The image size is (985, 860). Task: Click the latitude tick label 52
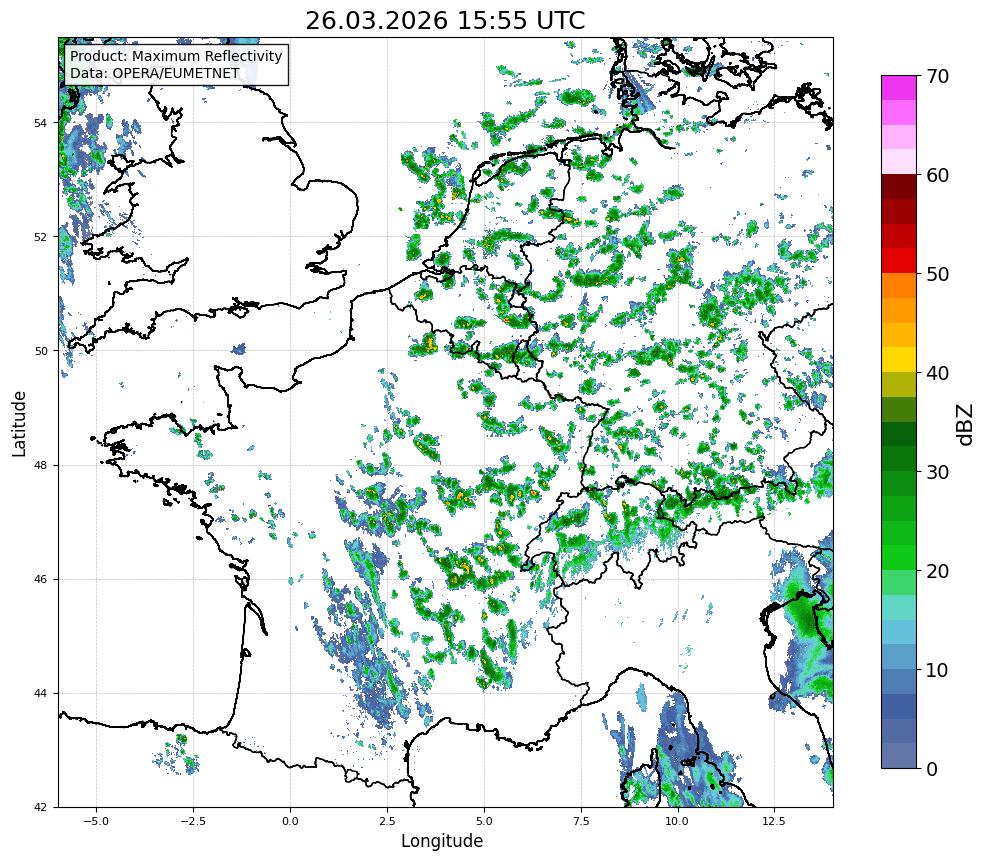40,237
